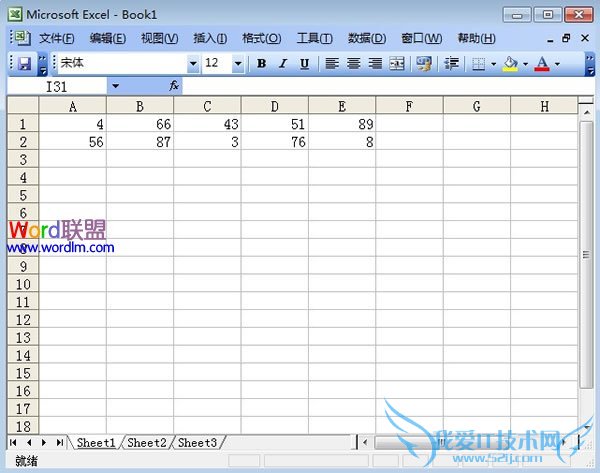
Task: Click the Excel title bar icon
Action: (15, 15)
